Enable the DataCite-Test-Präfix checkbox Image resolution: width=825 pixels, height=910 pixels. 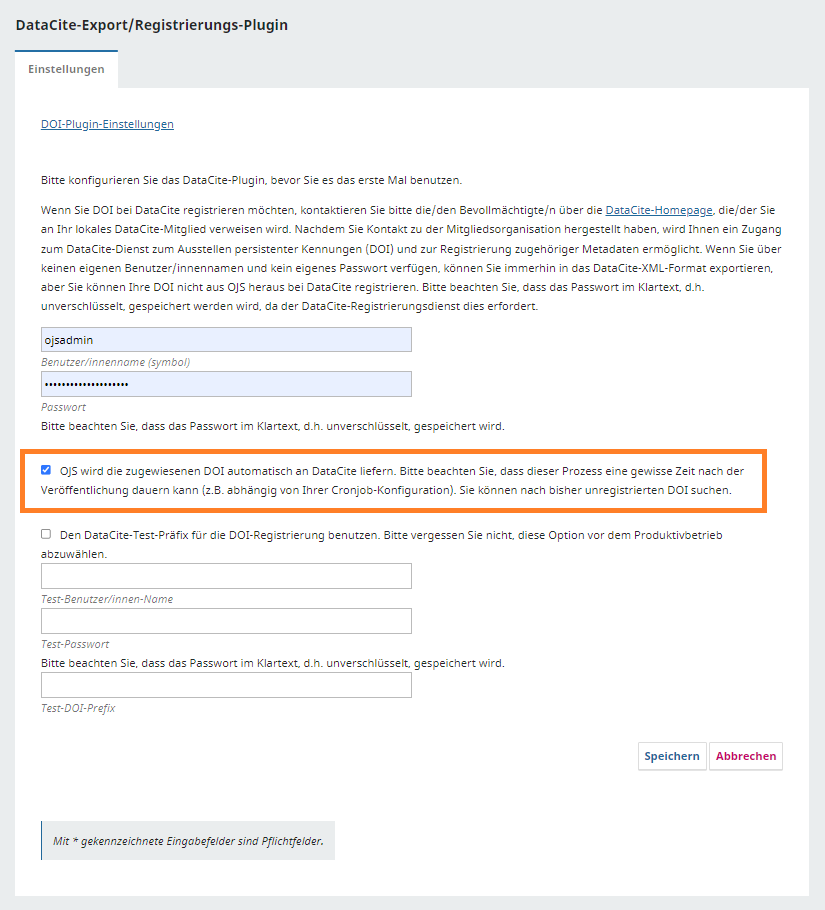coord(46,535)
